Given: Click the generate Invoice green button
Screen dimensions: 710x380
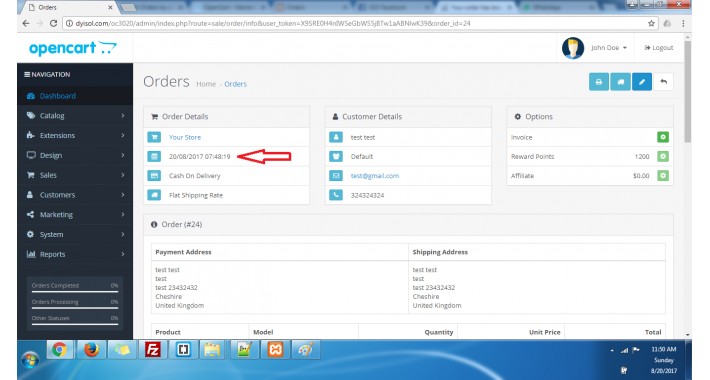Looking at the screenshot, I should 663,137.
